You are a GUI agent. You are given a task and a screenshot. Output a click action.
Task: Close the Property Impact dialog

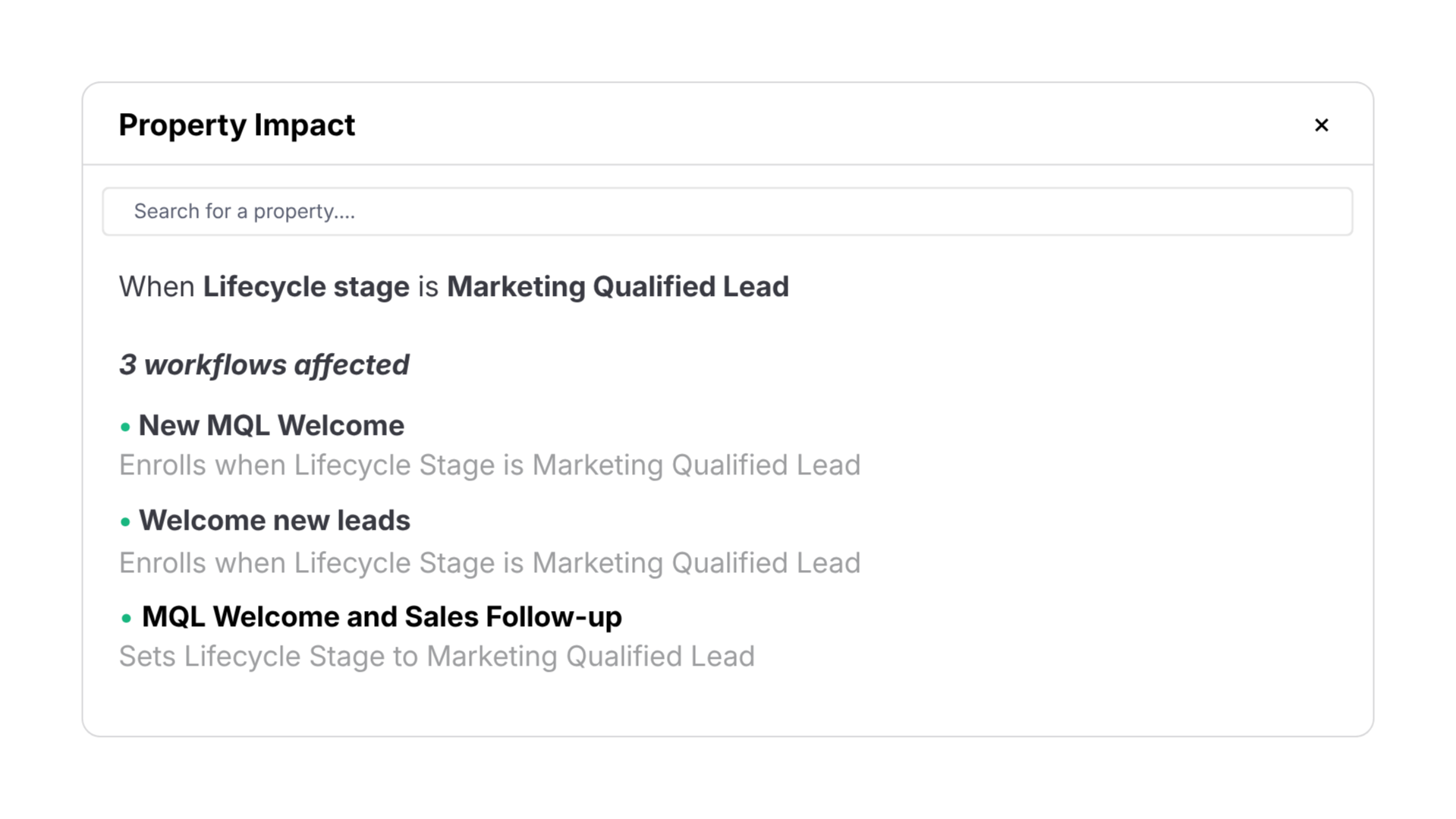tap(1321, 125)
